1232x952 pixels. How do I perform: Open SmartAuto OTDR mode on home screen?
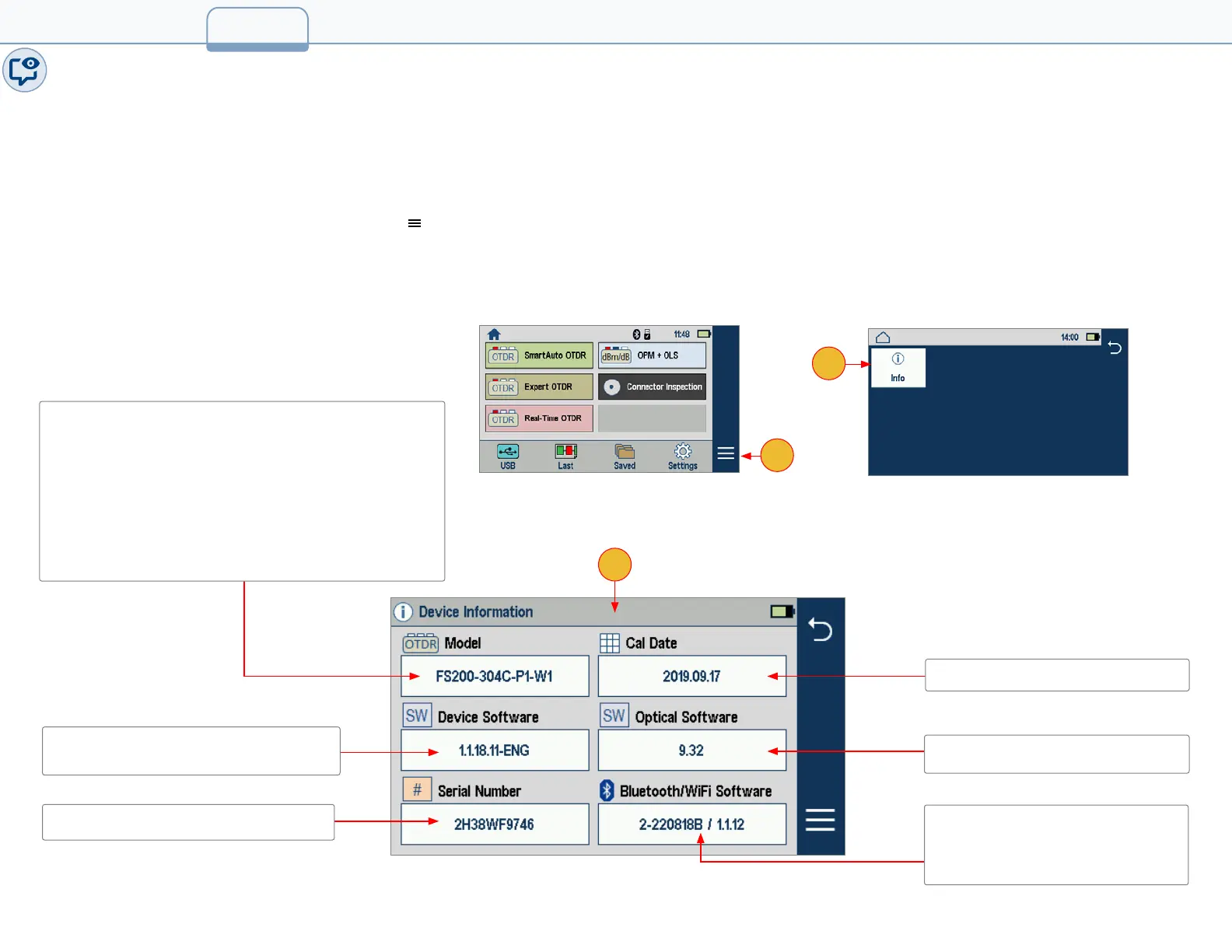539,355
